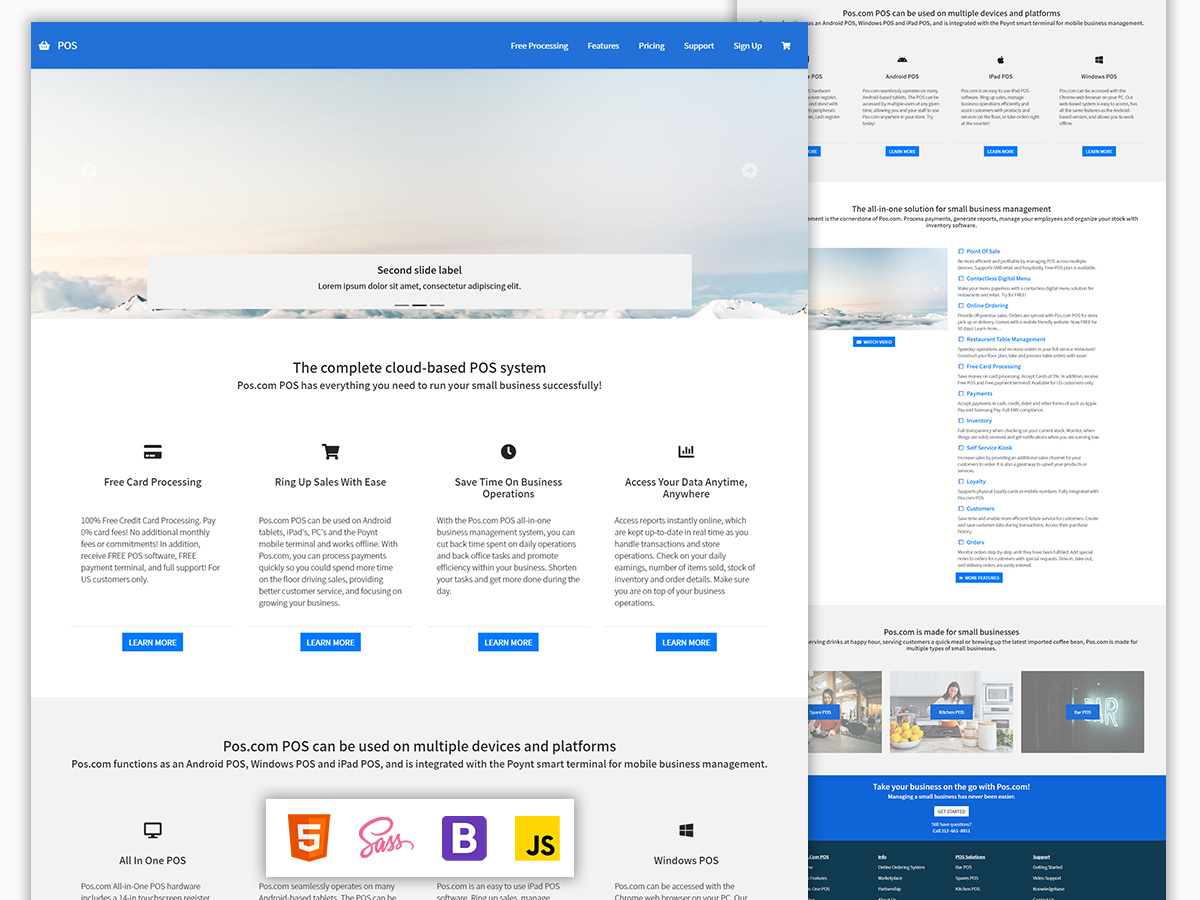This screenshot has width=1200, height=900.
Task: Click POS brand name in header
Action: pos(67,46)
